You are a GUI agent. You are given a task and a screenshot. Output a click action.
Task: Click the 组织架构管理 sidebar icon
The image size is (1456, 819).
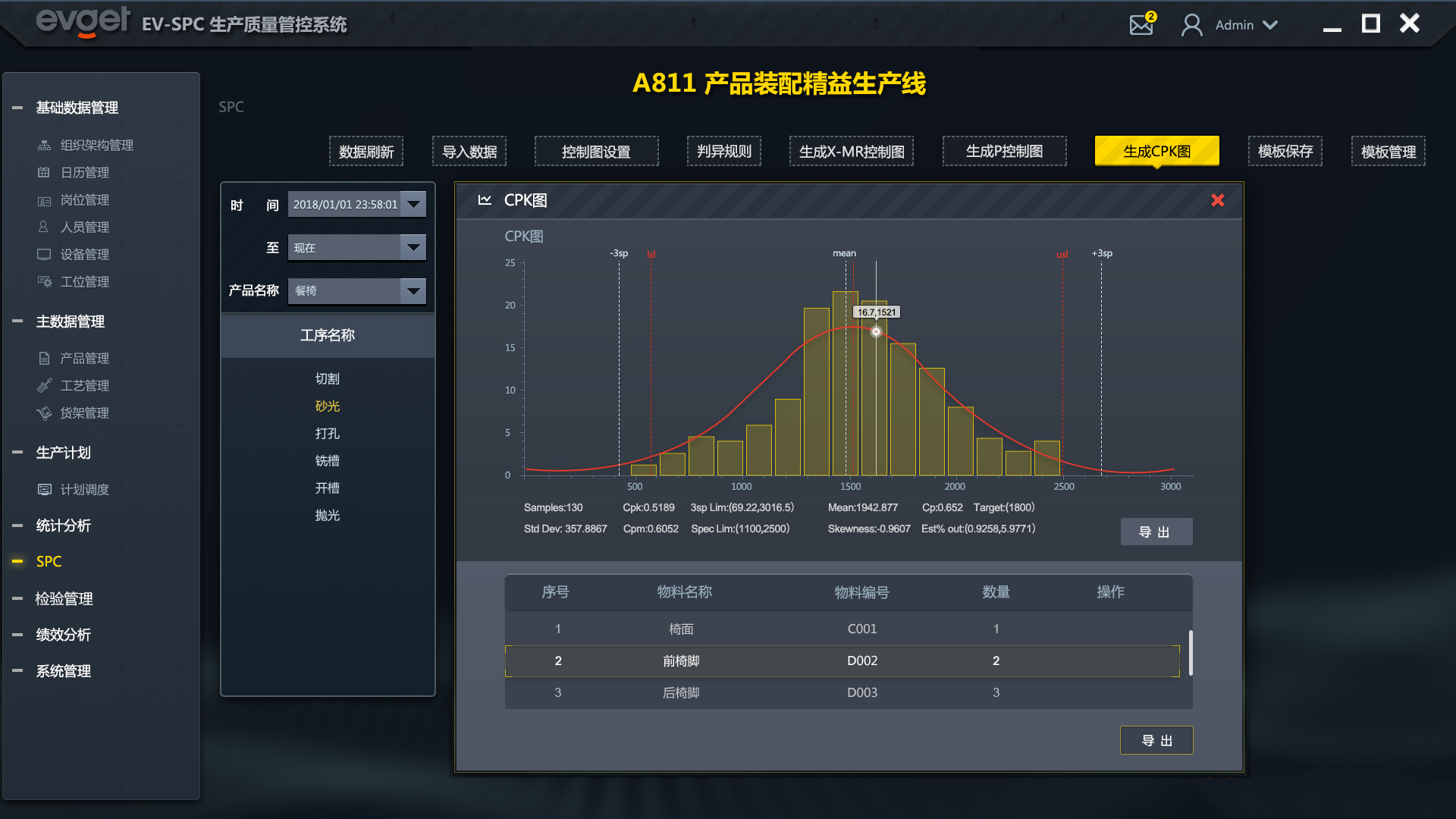click(x=45, y=145)
